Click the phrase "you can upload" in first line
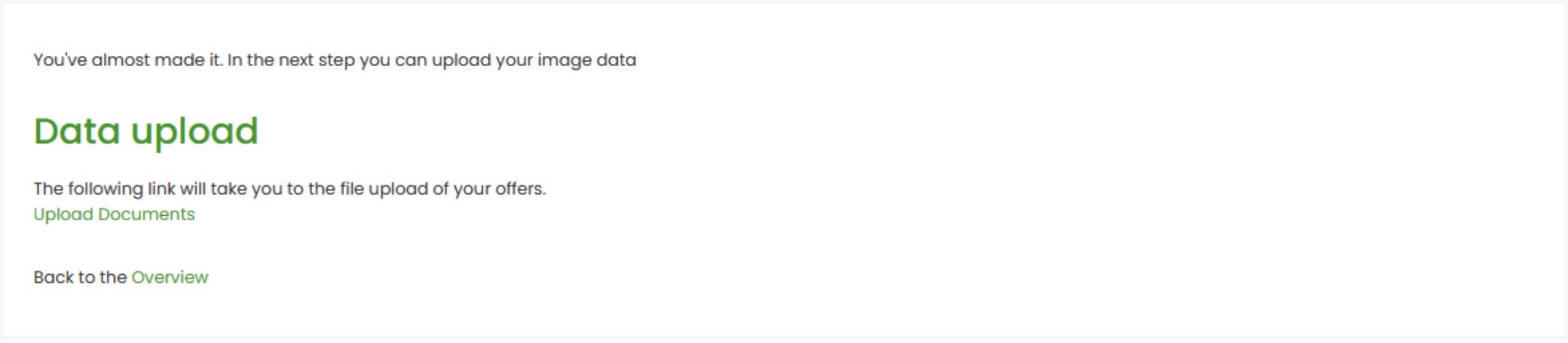Image resolution: width=1568 pixels, height=343 pixels. (x=425, y=60)
